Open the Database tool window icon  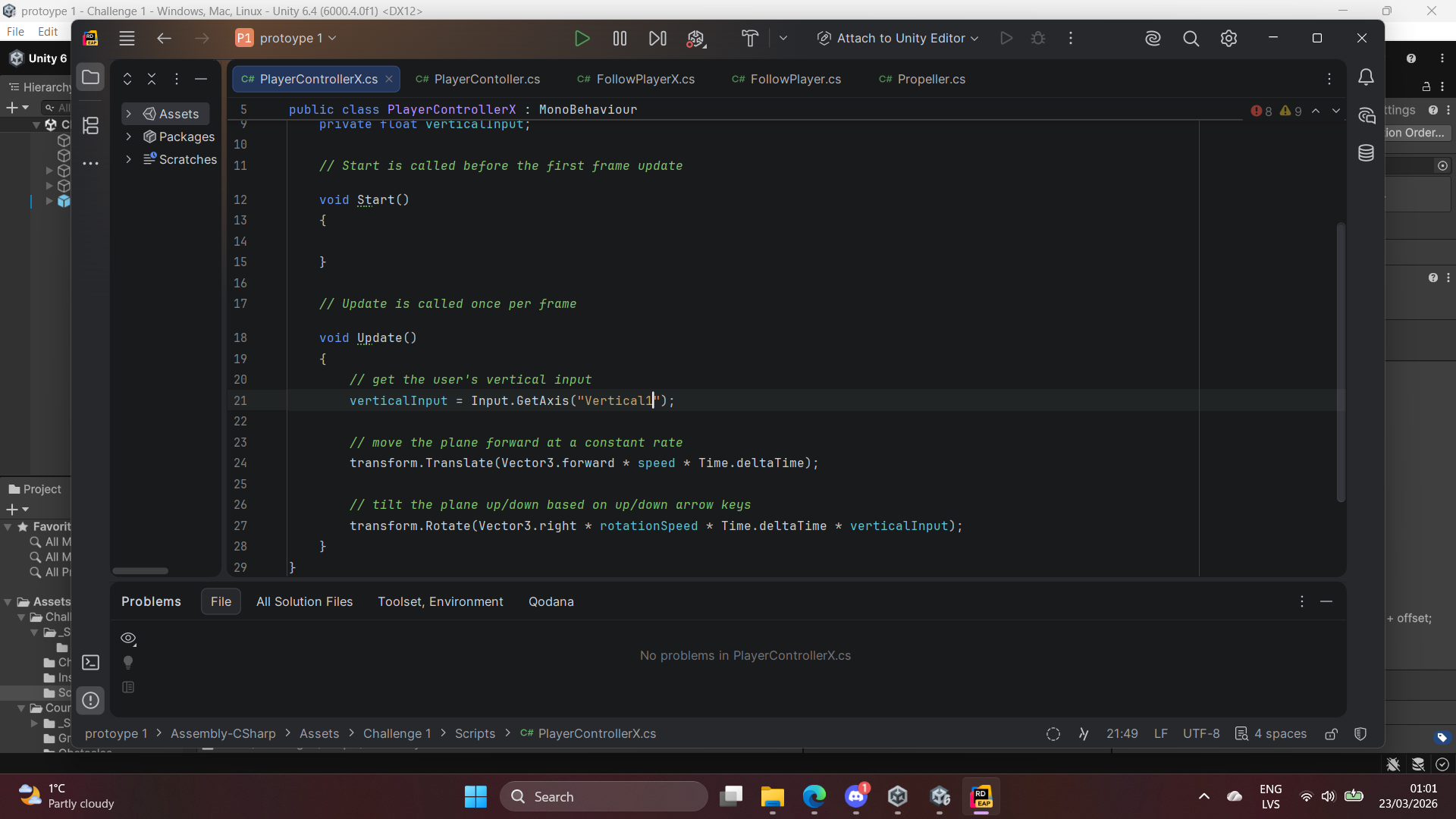point(1366,153)
